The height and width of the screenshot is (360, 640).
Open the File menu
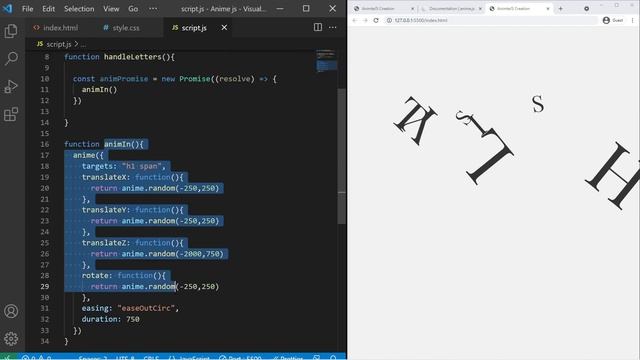pos(28,9)
